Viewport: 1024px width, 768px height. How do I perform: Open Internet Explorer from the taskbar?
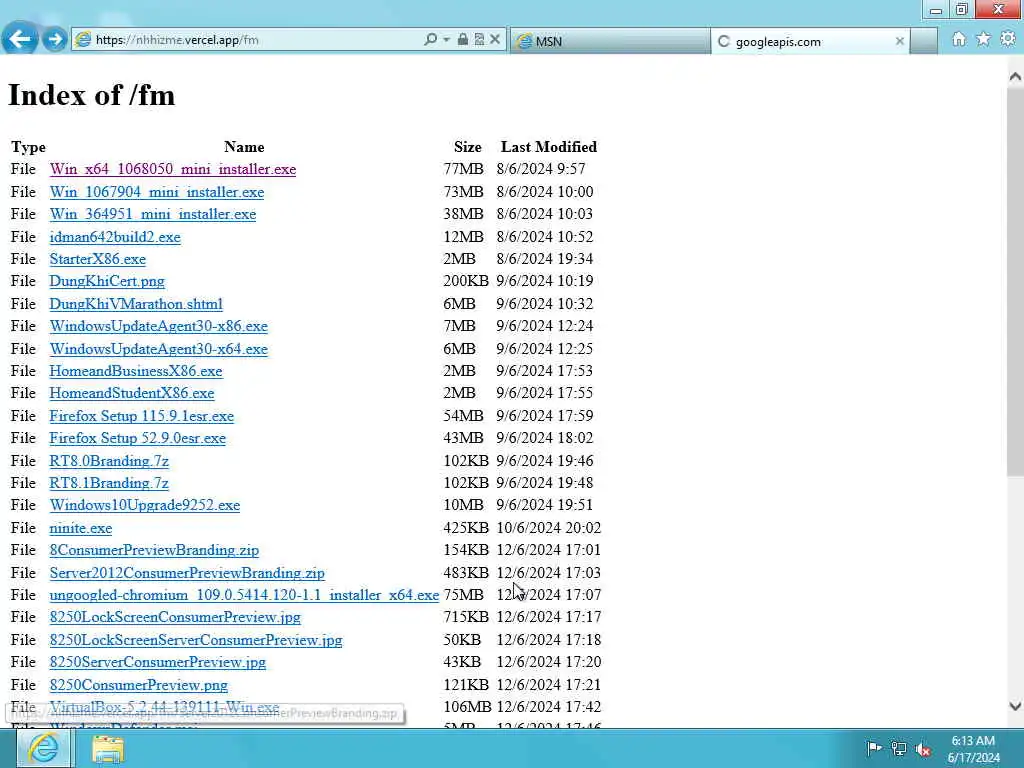[44, 748]
